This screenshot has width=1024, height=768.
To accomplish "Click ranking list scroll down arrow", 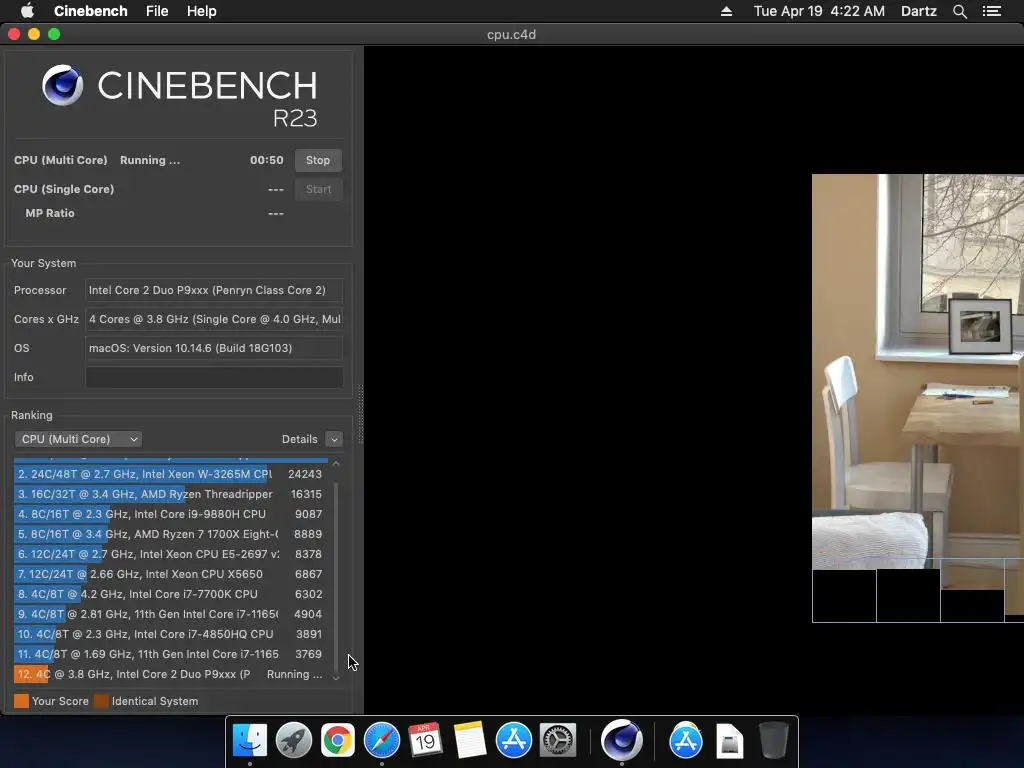I will pyautogui.click(x=336, y=679).
